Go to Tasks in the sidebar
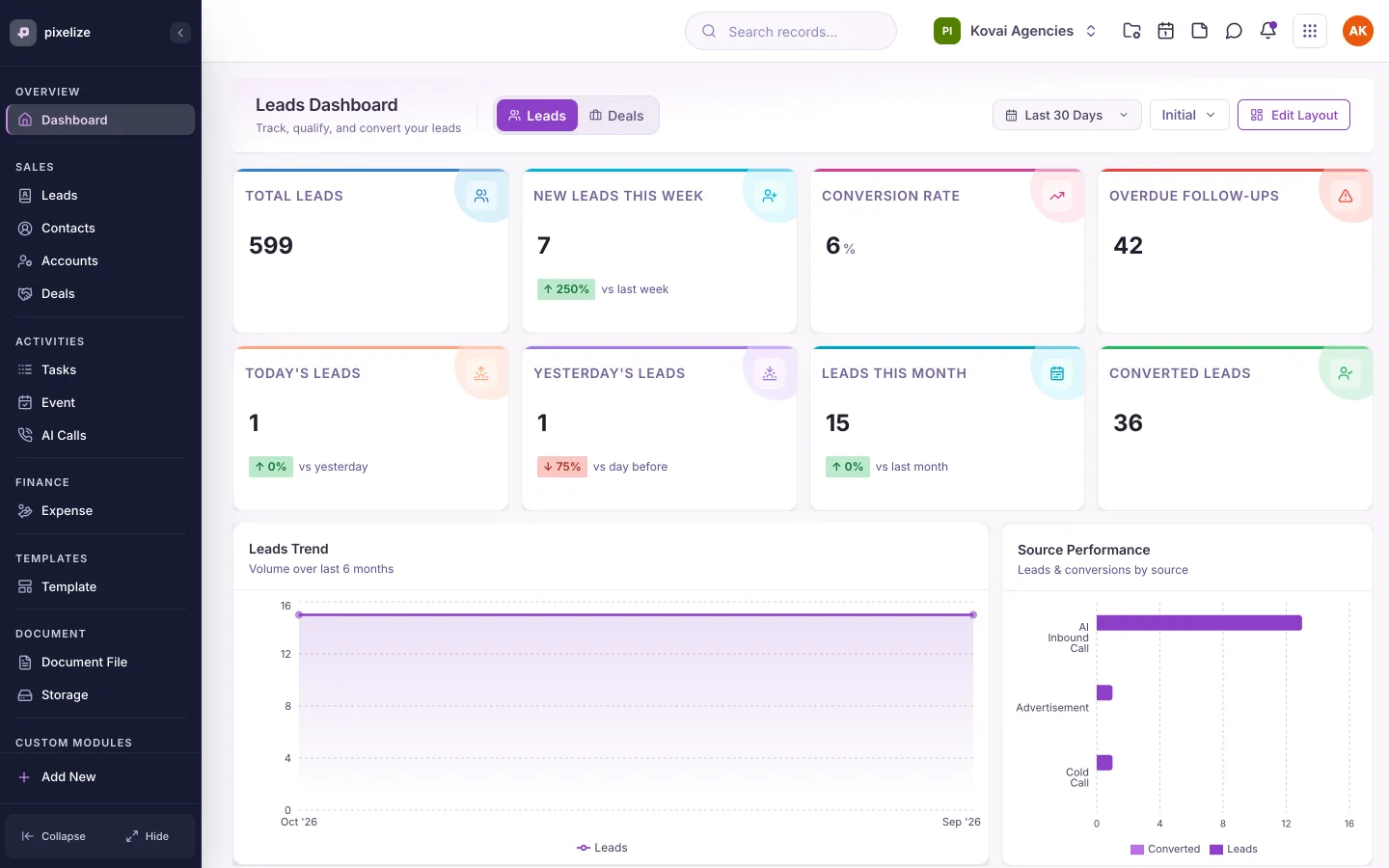This screenshot has height=868, width=1389. pos(100,370)
